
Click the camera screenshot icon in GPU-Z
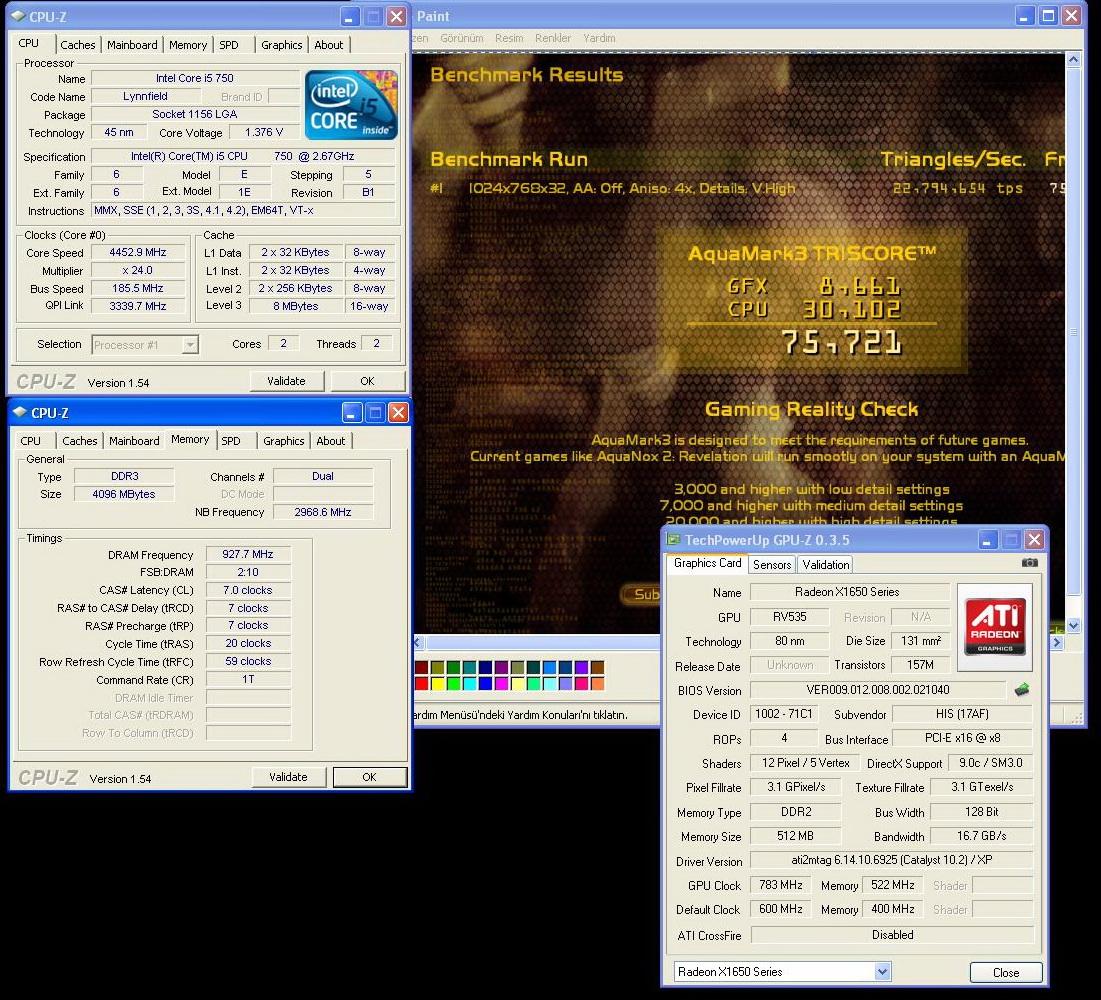(x=1029, y=562)
